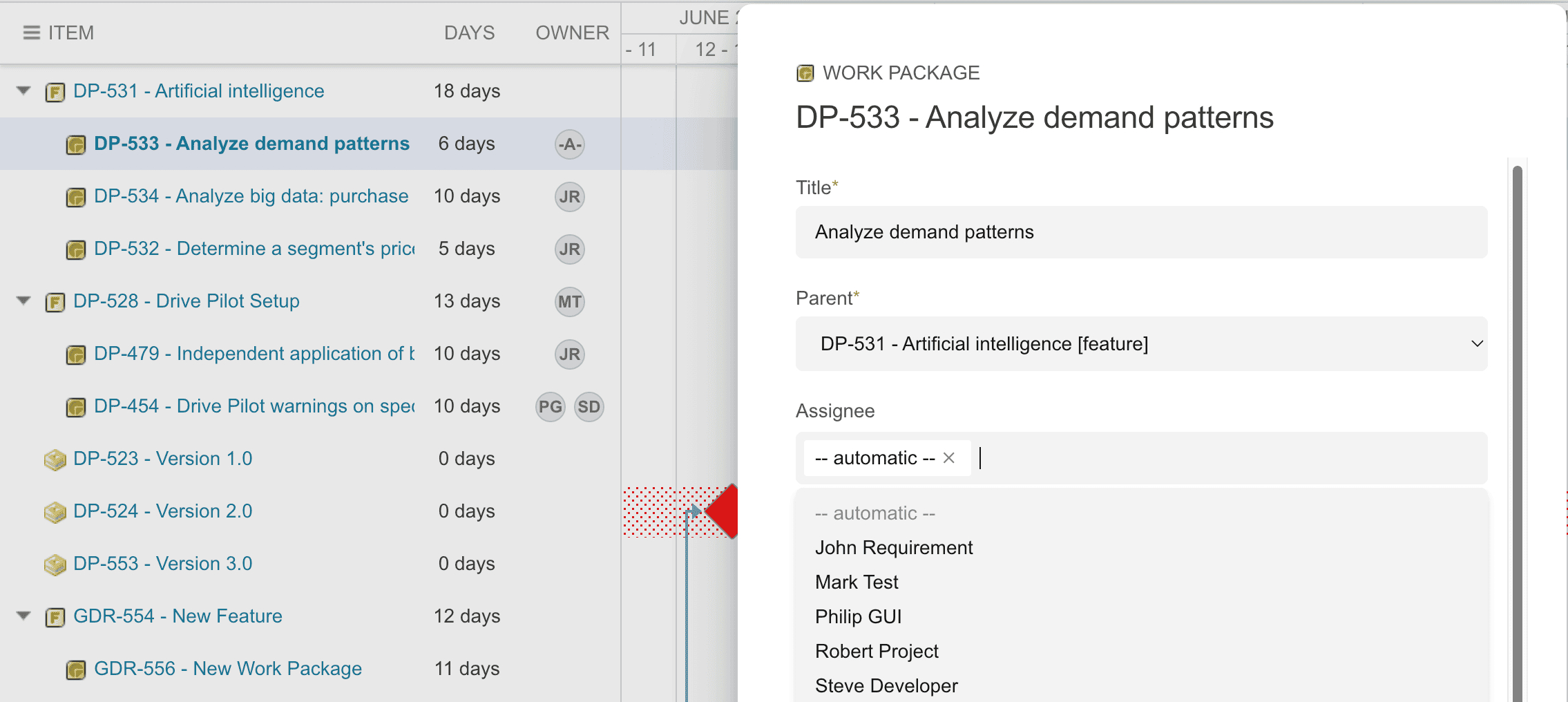Click the '13 days' value for DP-528
Viewport: 1568px width, 702px height.
click(467, 301)
